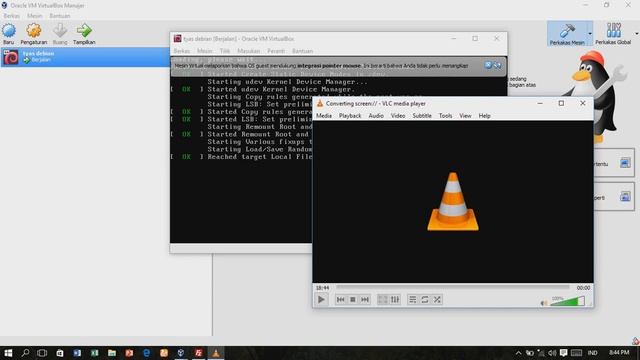Open Windows Start menu

tap(8, 353)
